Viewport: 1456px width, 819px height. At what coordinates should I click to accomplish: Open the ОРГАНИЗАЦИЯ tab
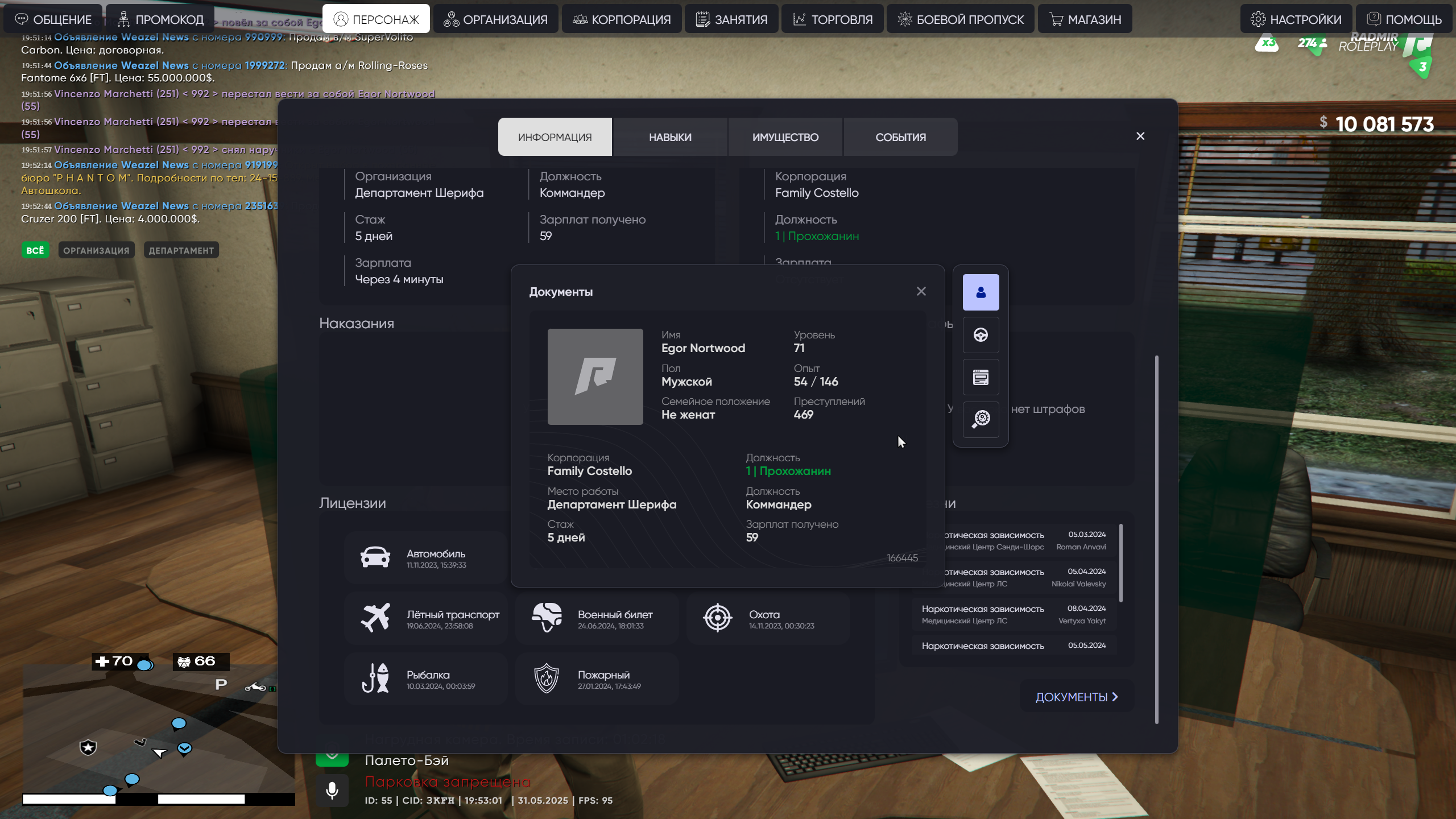(x=495, y=19)
